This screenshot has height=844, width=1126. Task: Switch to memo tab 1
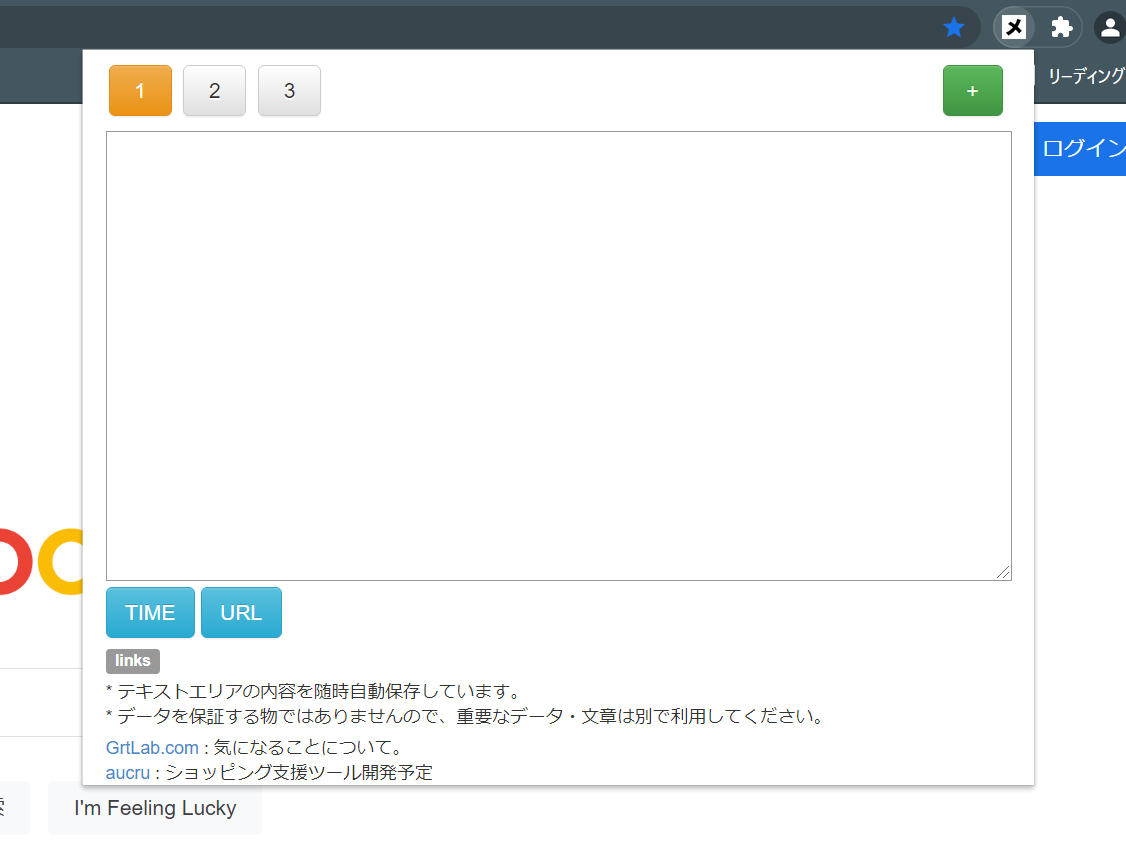point(140,91)
